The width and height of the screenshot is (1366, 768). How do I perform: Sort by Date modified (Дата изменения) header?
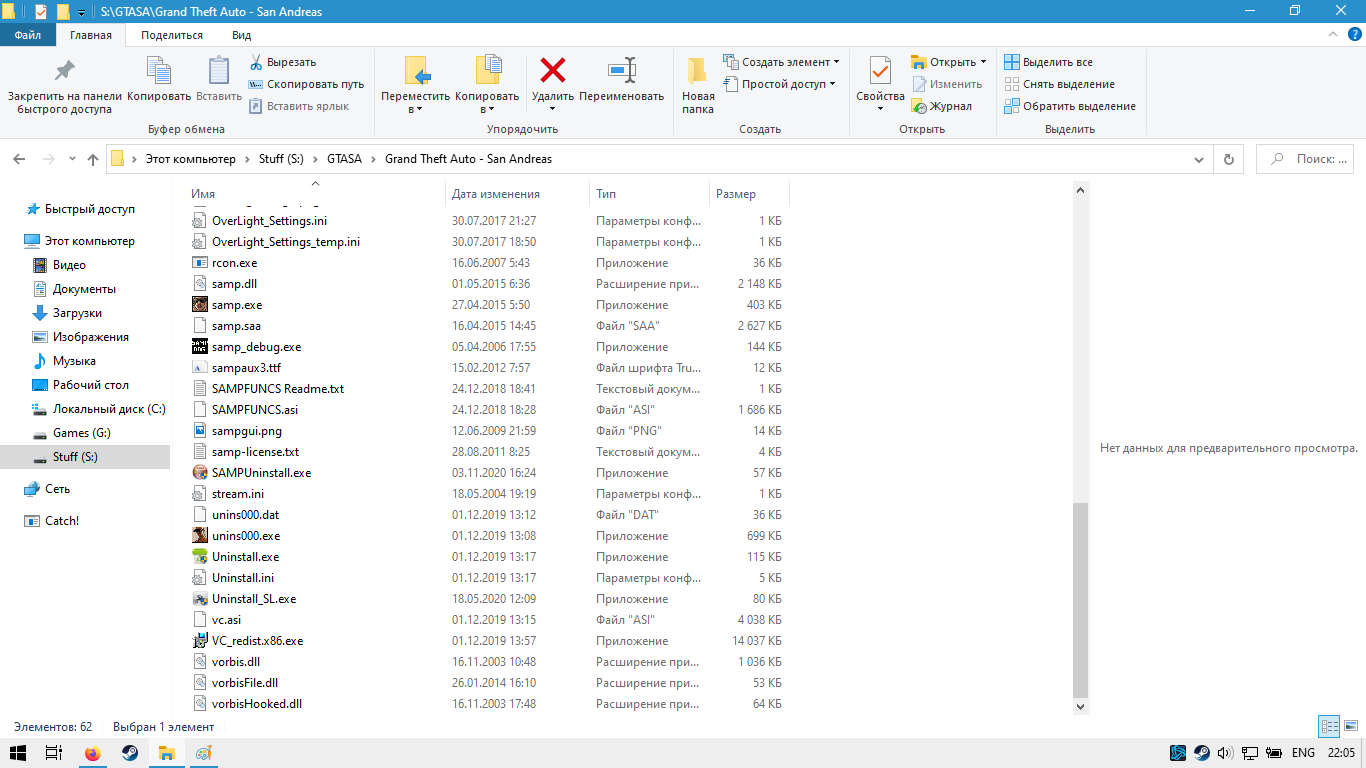pos(517,194)
